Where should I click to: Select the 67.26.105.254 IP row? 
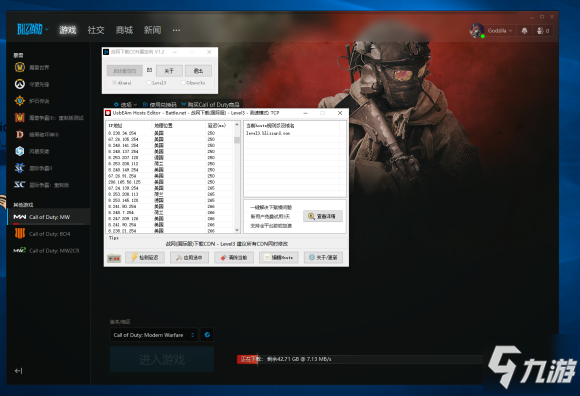point(170,139)
